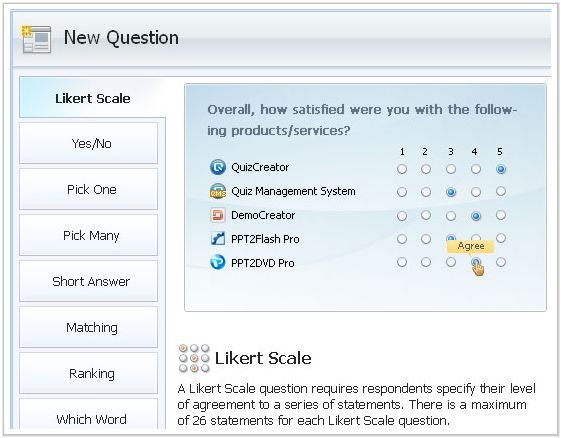
Task: Click the PPT2Flash Pro icon
Action: pos(218,239)
